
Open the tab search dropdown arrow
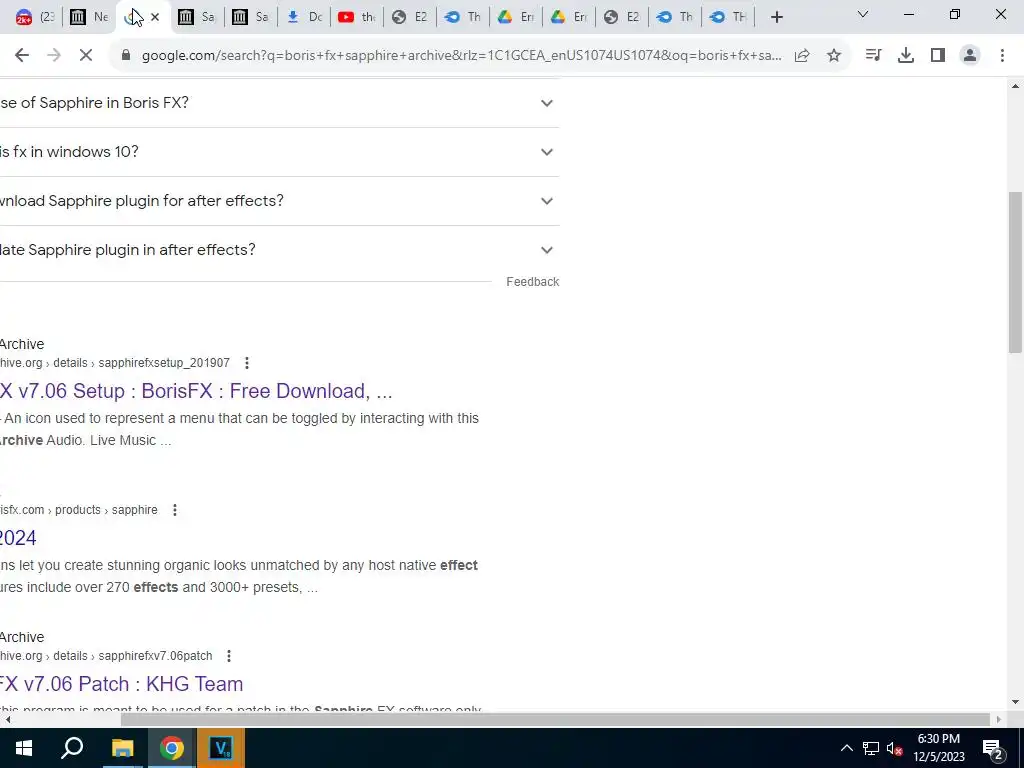coord(863,14)
